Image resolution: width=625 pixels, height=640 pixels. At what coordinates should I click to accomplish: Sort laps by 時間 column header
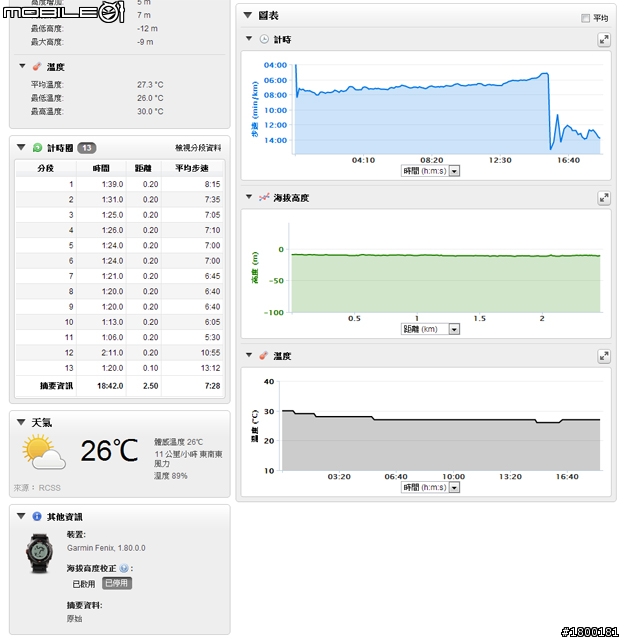click(101, 168)
